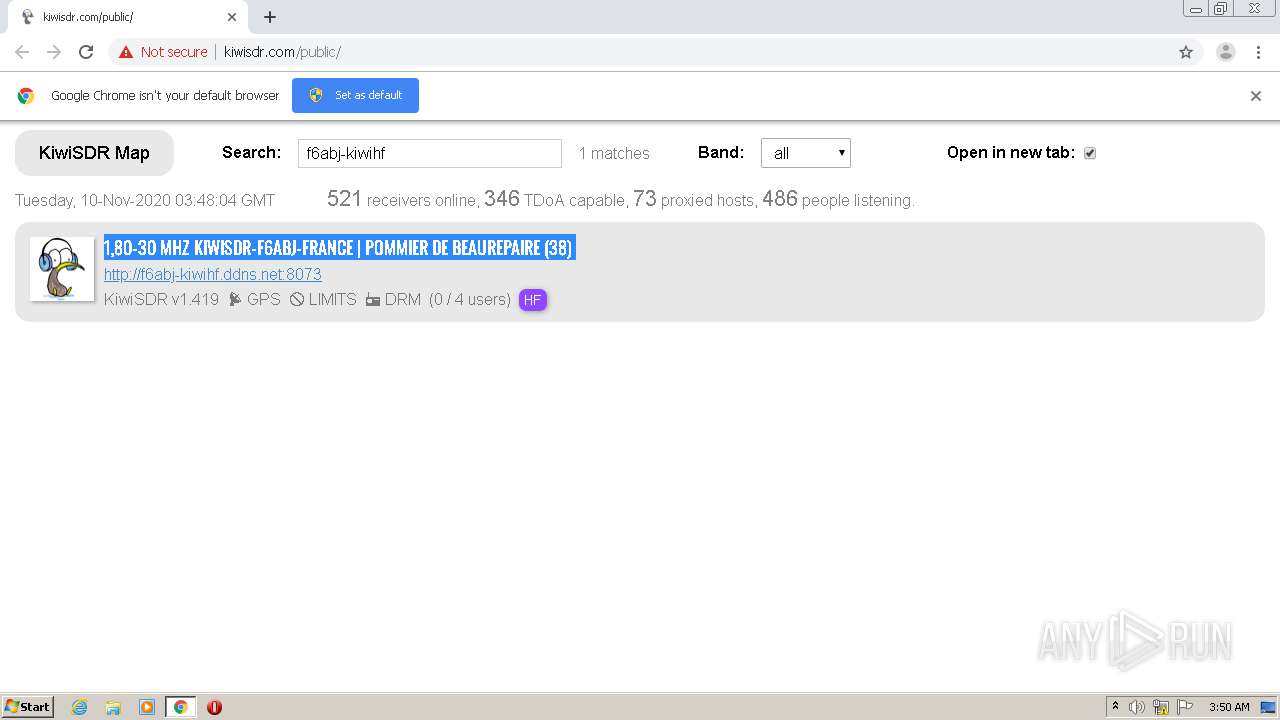Click the '486 people listening' statistic
The height and width of the screenshot is (720, 1280).
pos(838,199)
